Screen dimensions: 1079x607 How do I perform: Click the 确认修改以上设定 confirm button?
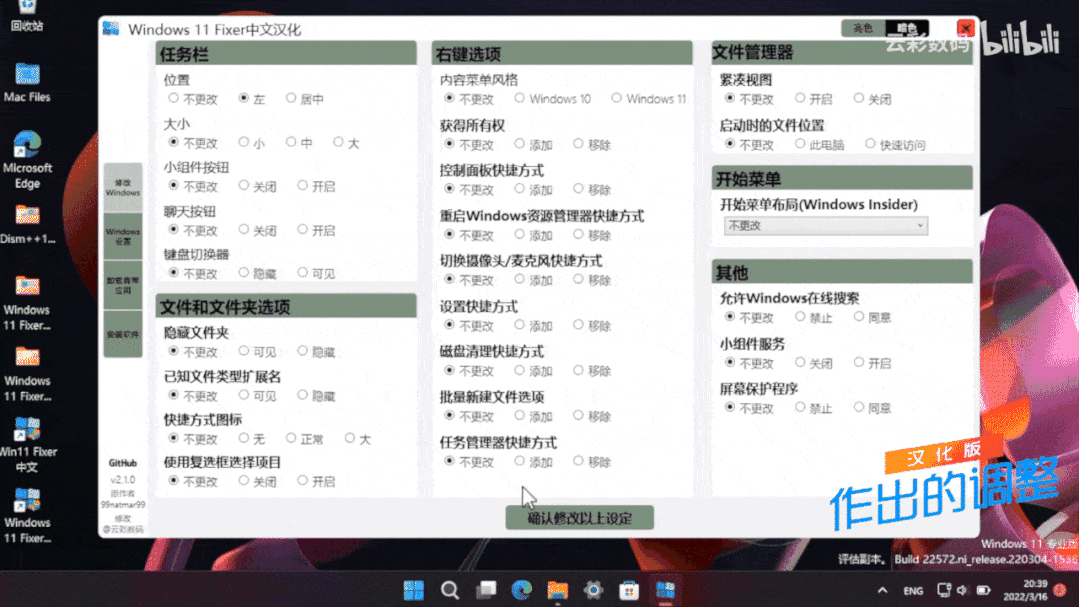pos(579,518)
